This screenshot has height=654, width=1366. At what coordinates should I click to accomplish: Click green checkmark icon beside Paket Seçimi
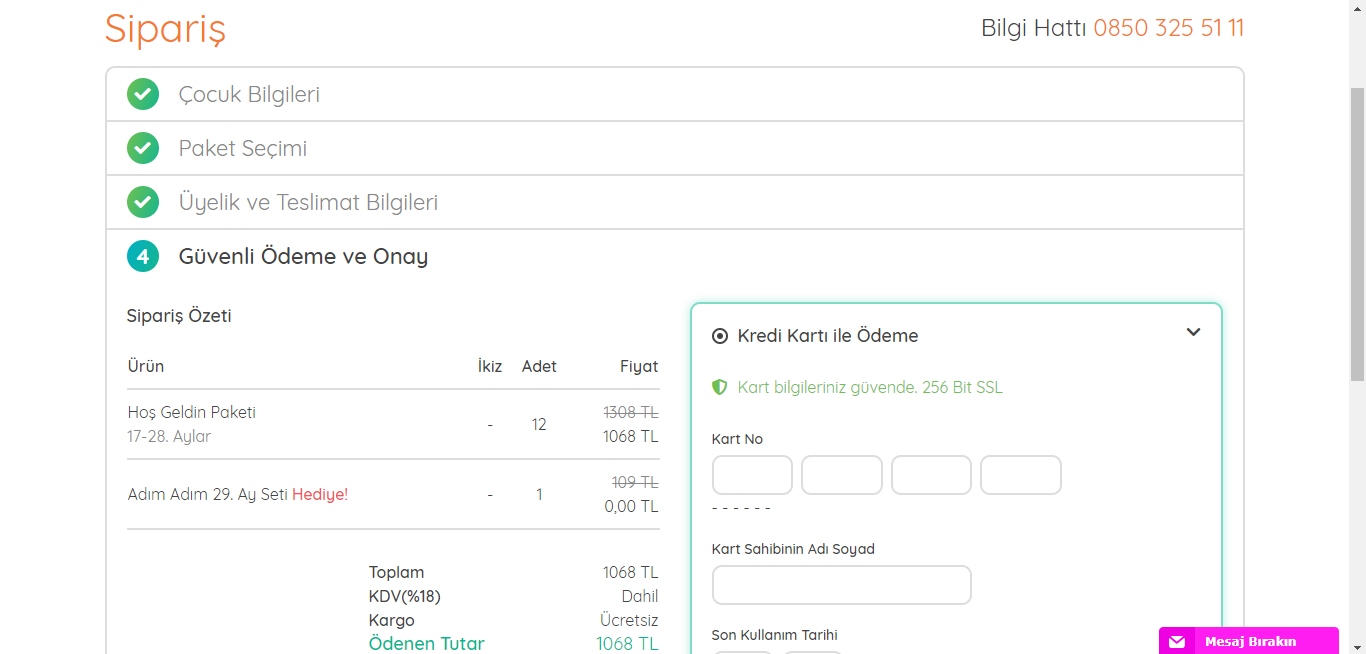[x=143, y=149]
